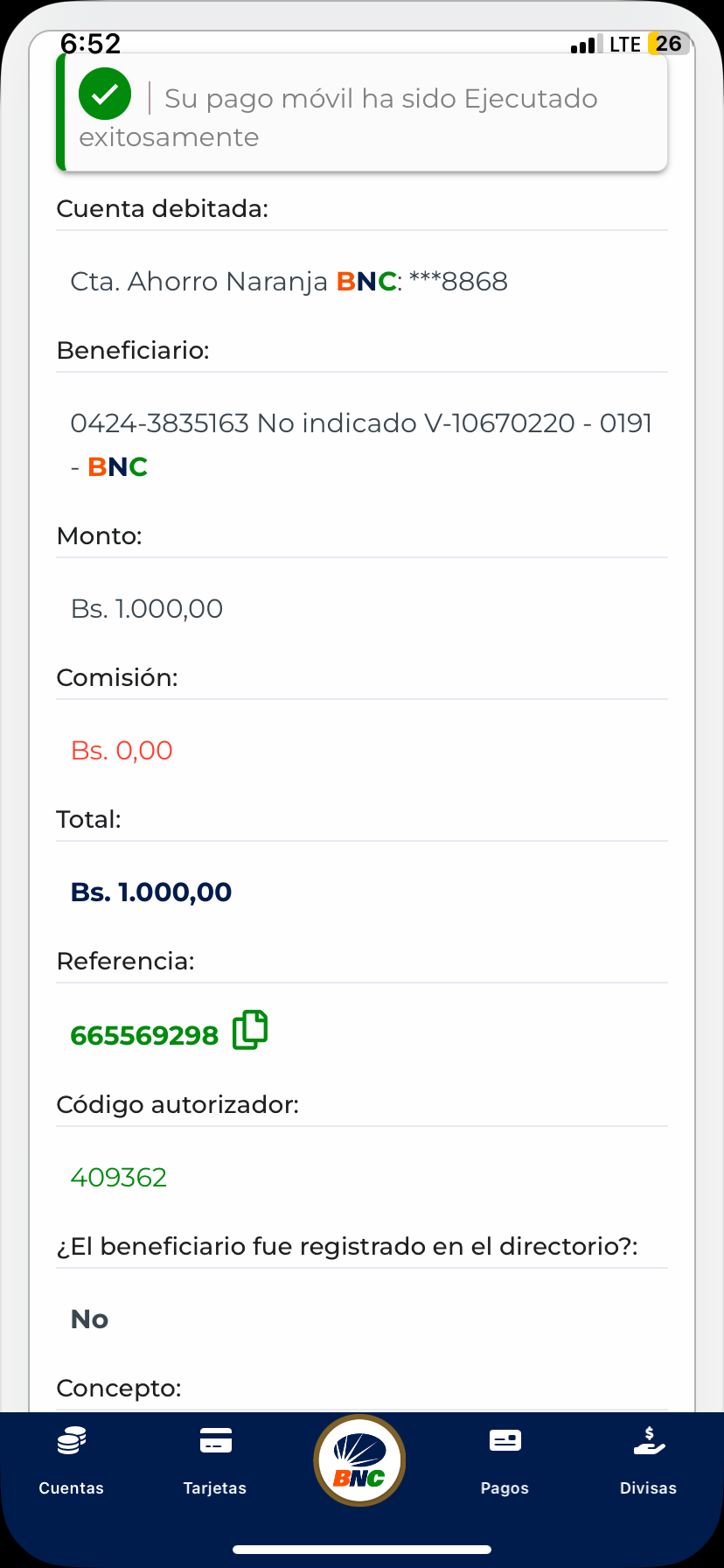This screenshot has width=724, height=1568.
Task: Tap the clock showing 6:52
Action: 91,44
